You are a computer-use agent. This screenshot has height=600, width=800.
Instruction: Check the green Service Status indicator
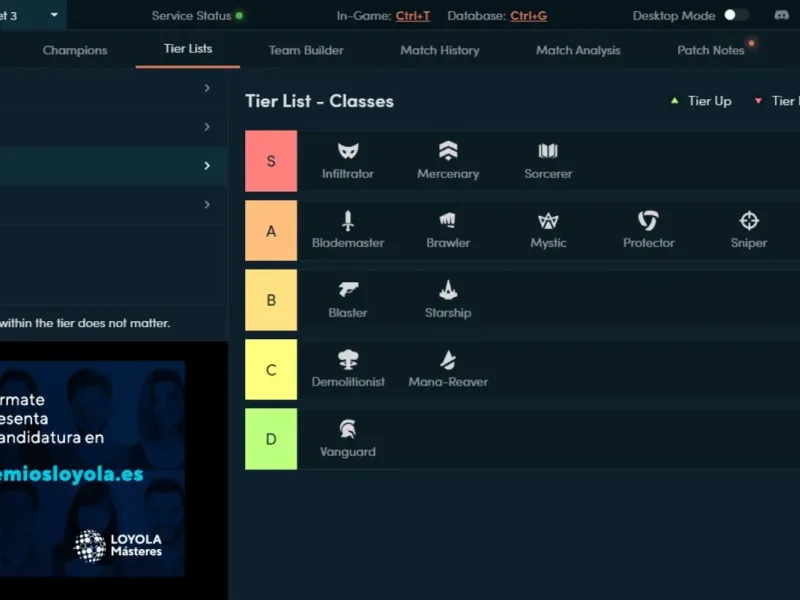239,15
